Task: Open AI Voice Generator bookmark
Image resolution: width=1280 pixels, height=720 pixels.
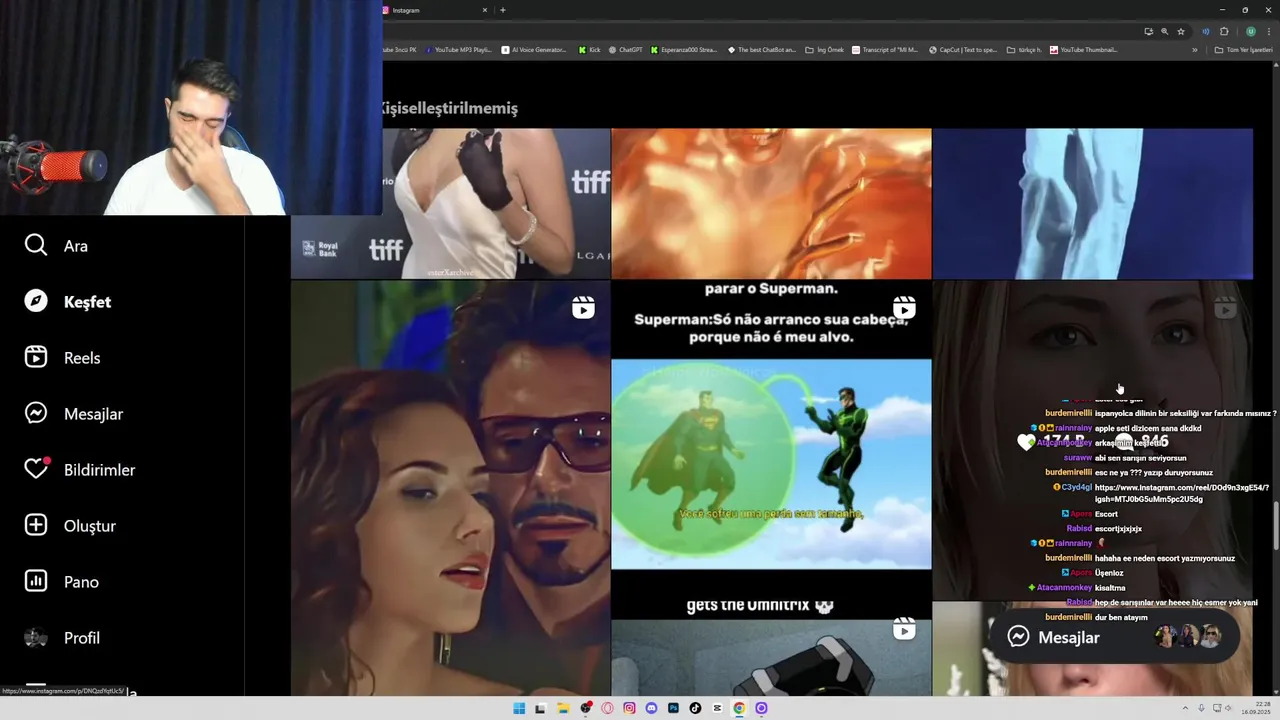Action: [x=534, y=49]
